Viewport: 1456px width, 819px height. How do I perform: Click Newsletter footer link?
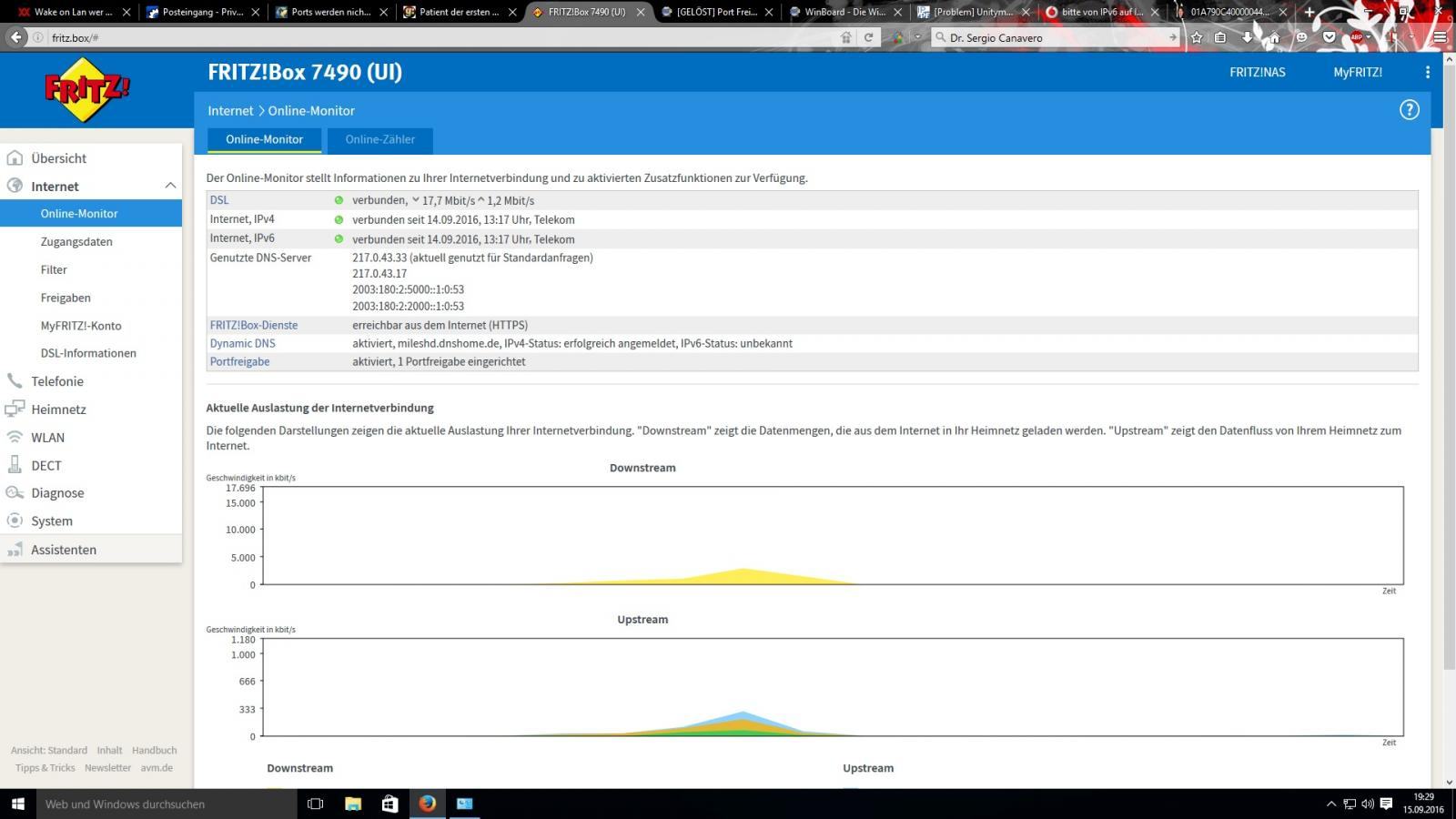(108, 767)
